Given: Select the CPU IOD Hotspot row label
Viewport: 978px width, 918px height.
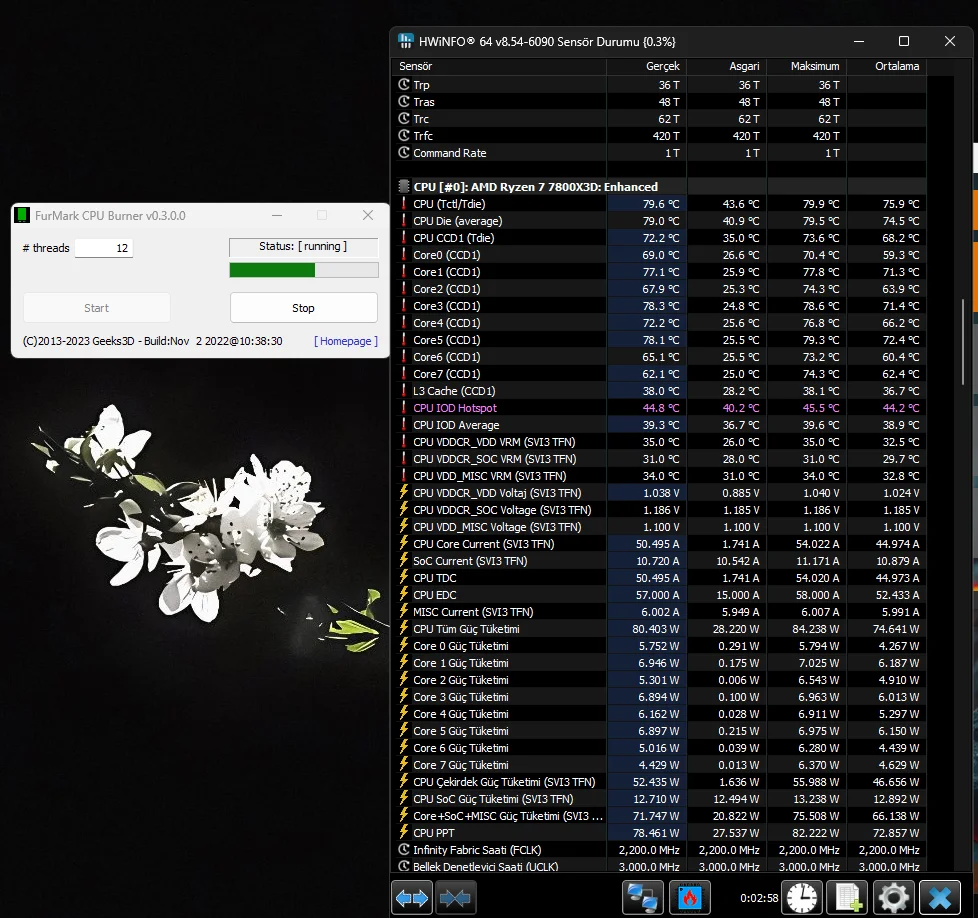Looking at the screenshot, I should pyautogui.click(x=455, y=408).
